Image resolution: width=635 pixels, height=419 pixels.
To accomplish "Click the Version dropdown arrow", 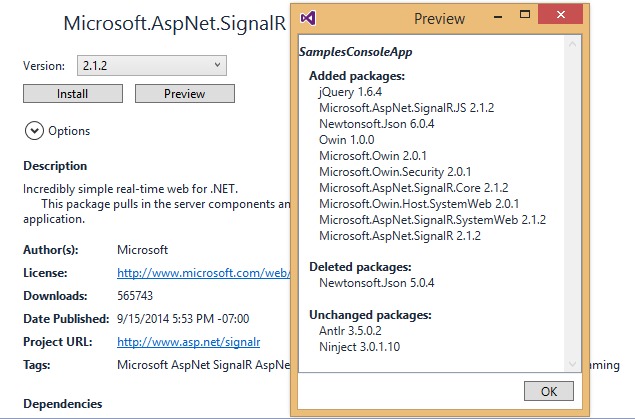I will click(217, 65).
